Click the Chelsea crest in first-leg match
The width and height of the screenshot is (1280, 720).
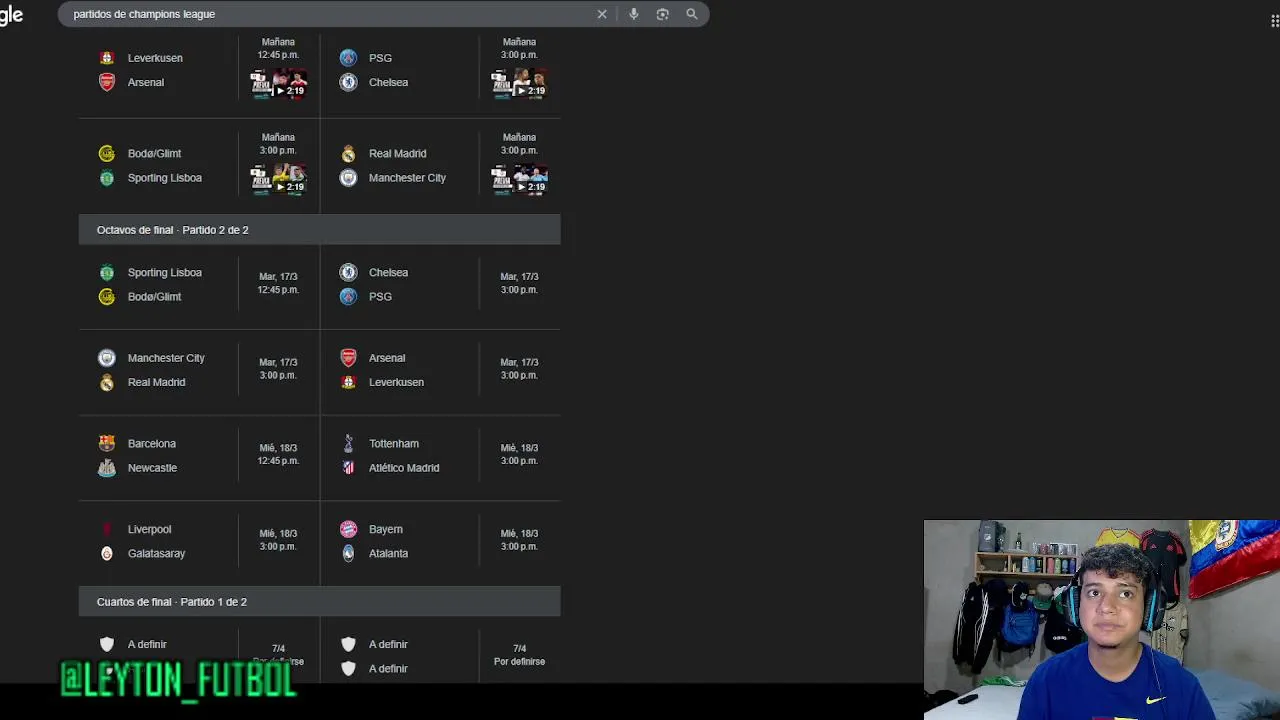348,82
